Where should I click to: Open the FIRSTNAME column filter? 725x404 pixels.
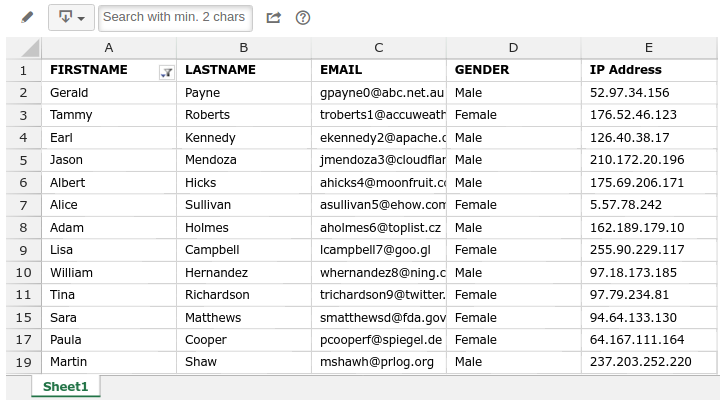coord(166,73)
